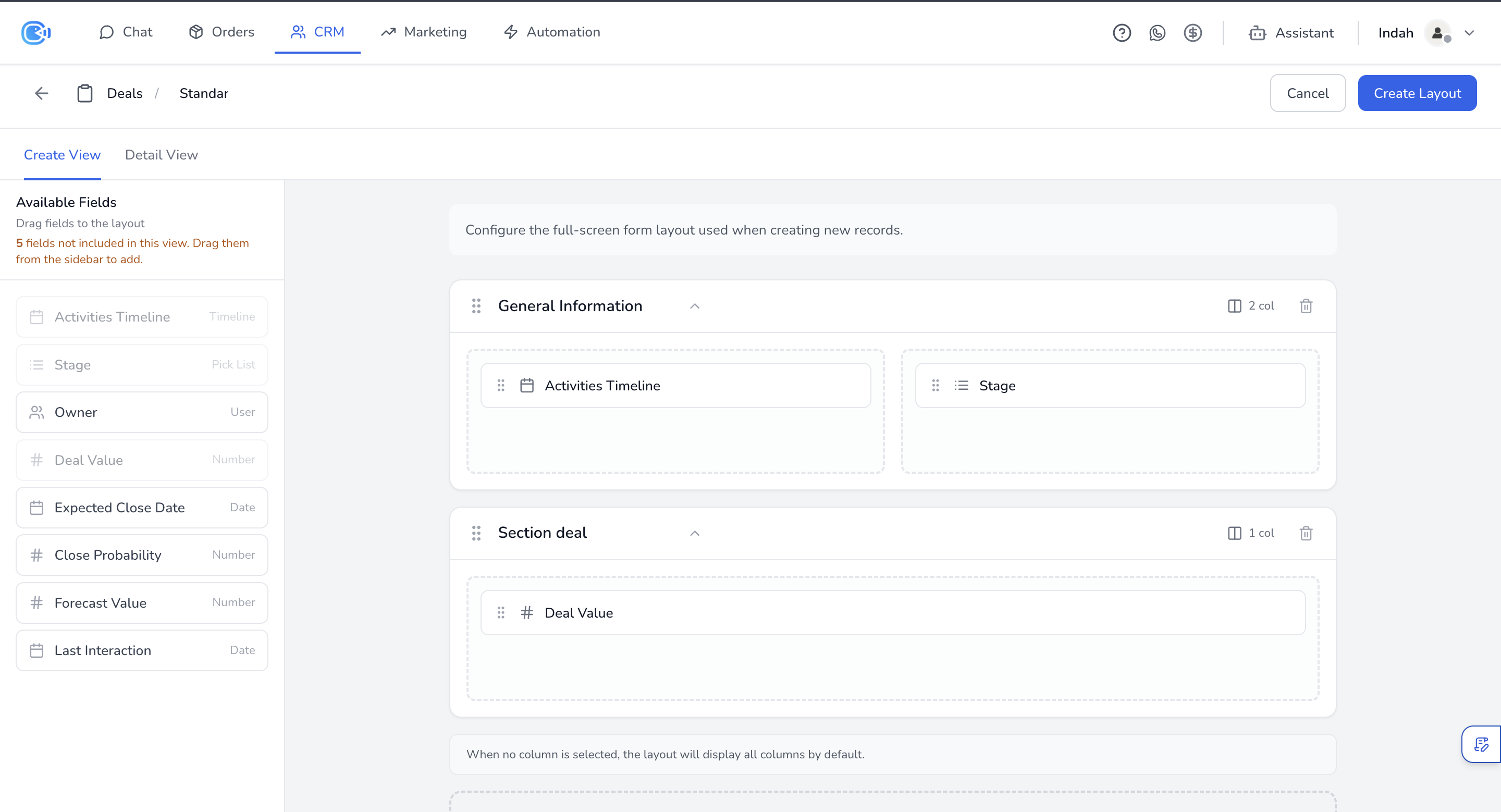Delete the Section deal section with trash icon
1501x812 pixels.
pyautogui.click(x=1305, y=533)
